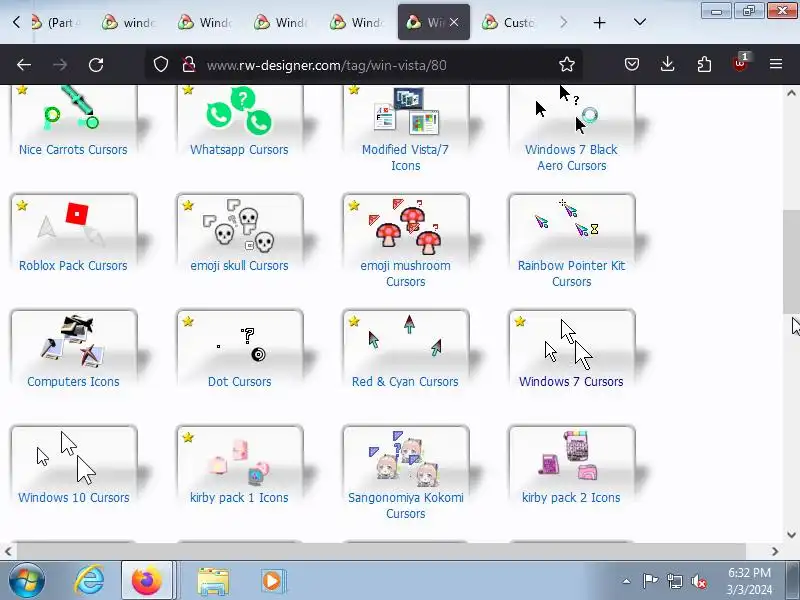Open Windows Explorer folder on taskbar
The height and width of the screenshot is (600, 800).
(x=213, y=581)
